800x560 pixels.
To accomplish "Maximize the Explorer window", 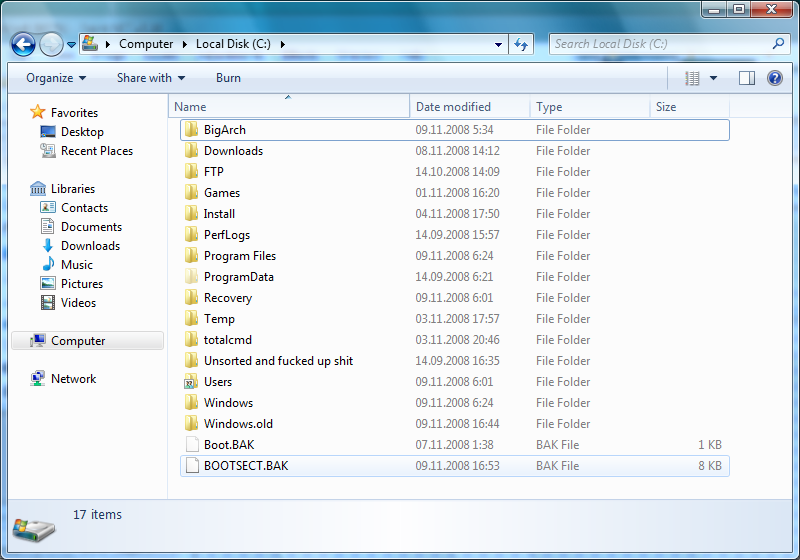I will coord(739,9).
